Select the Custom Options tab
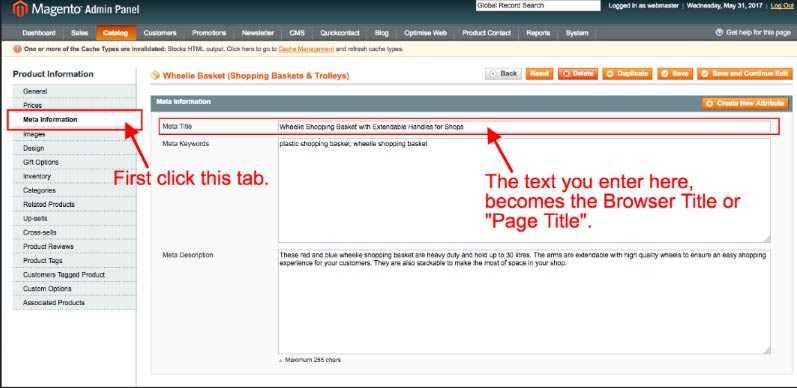The height and width of the screenshot is (388, 797). (74, 289)
